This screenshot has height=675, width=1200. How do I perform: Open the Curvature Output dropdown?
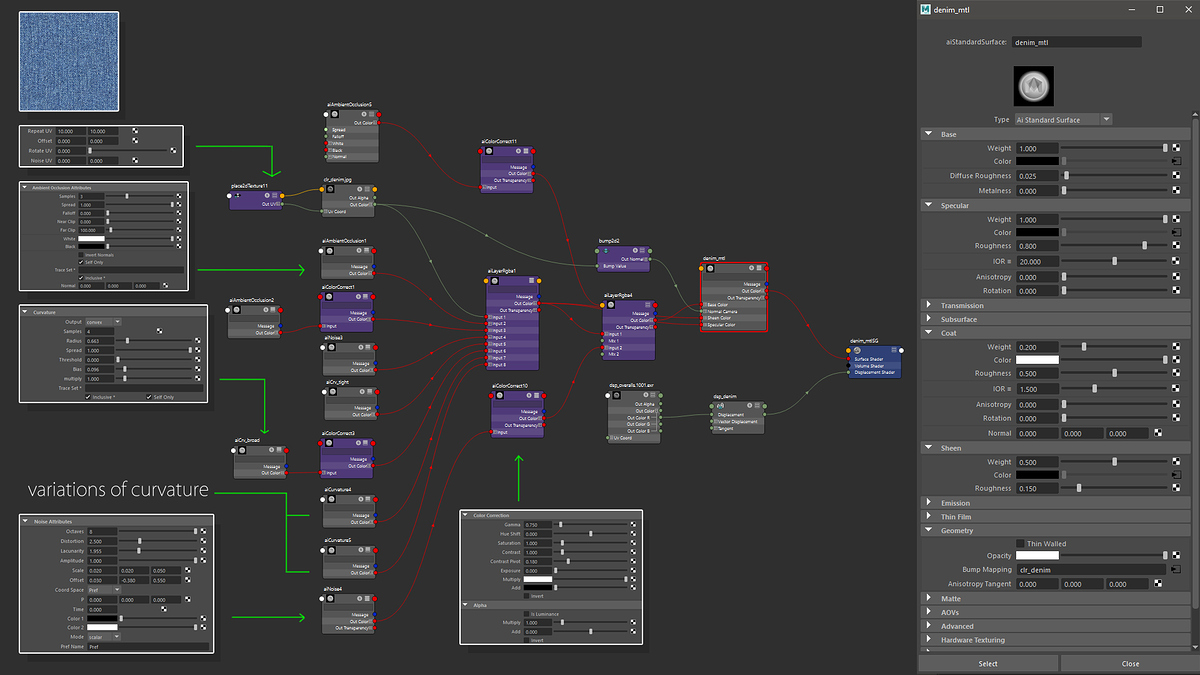coord(104,321)
